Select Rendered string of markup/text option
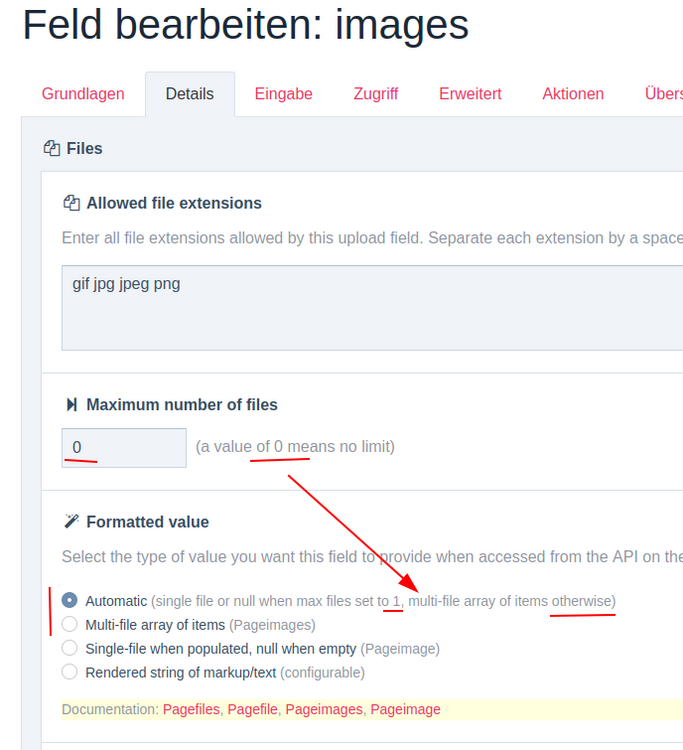 69,672
